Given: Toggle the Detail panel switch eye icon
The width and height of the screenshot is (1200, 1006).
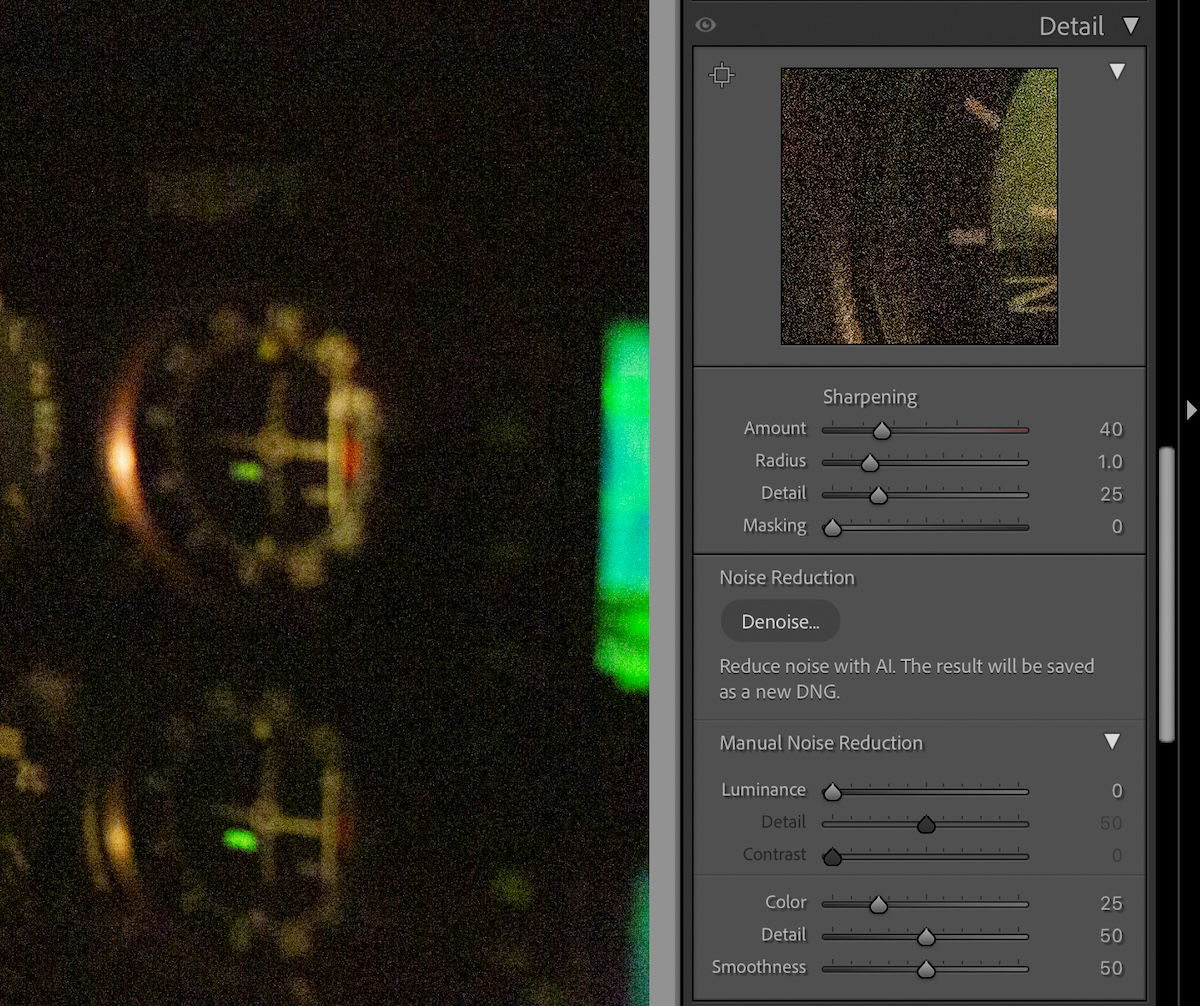Looking at the screenshot, I should click(706, 25).
